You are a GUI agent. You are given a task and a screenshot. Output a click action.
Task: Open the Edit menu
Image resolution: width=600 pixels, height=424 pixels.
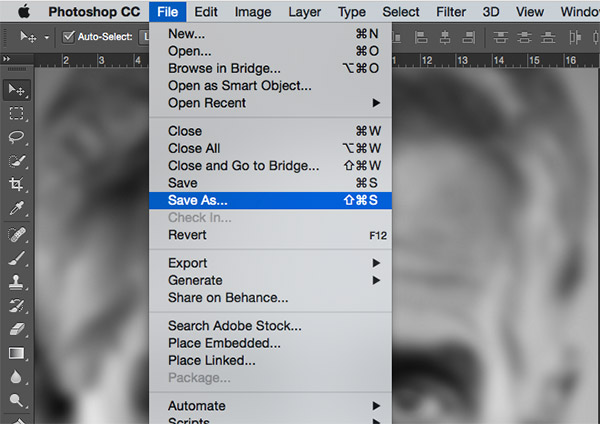[206, 12]
